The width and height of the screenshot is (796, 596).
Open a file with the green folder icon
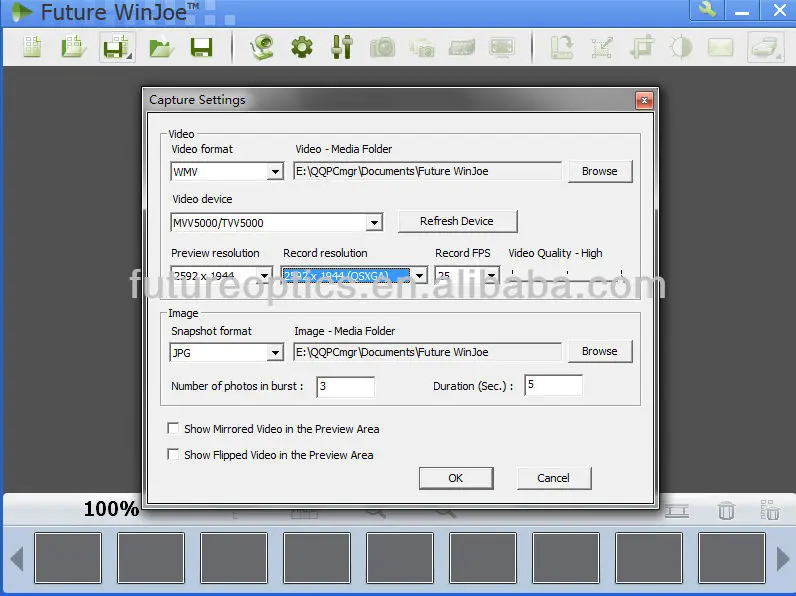(x=161, y=48)
